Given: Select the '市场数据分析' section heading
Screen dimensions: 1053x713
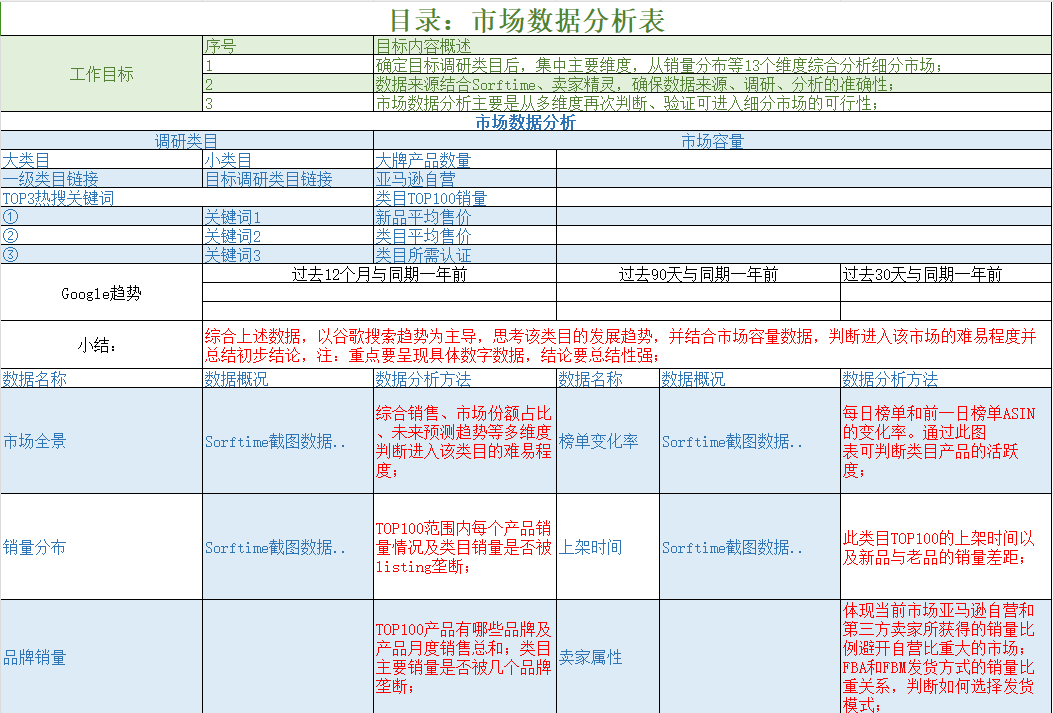Looking at the screenshot, I should click(526, 122).
